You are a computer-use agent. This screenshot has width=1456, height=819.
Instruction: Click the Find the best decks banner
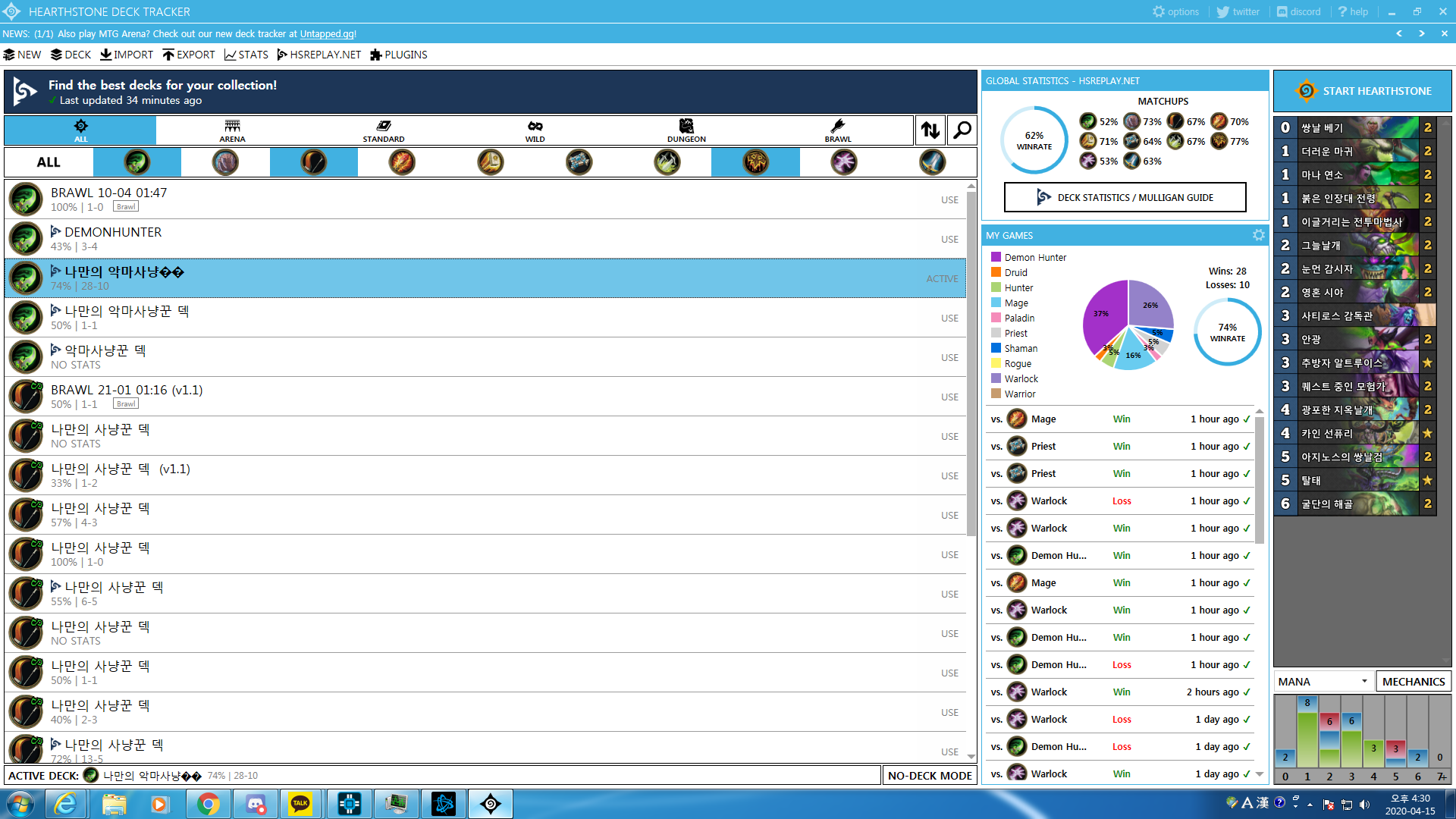pyautogui.click(x=490, y=92)
